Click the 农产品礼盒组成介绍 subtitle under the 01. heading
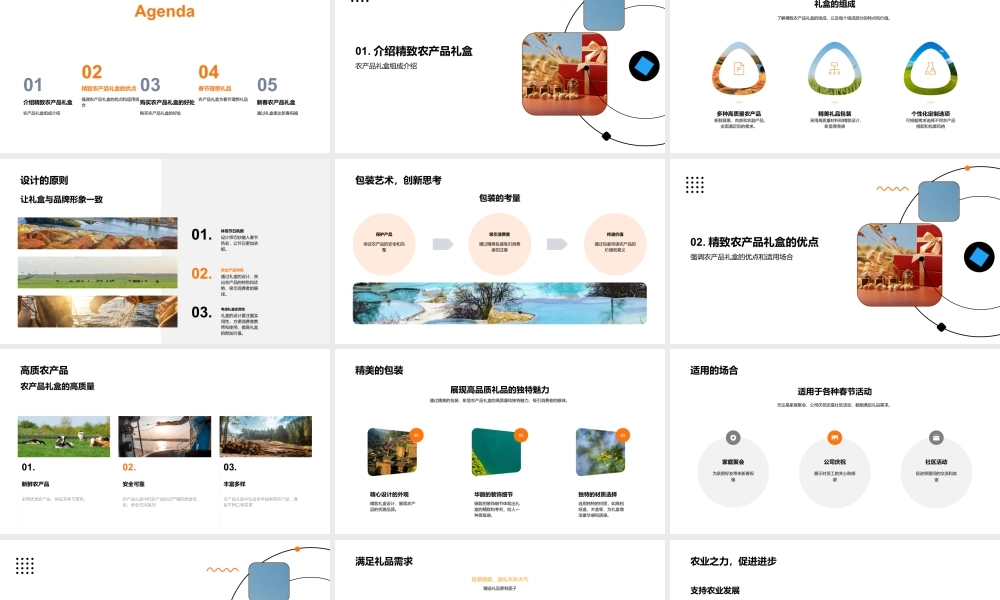The height and width of the screenshot is (600, 1000). [x=386, y=66]
